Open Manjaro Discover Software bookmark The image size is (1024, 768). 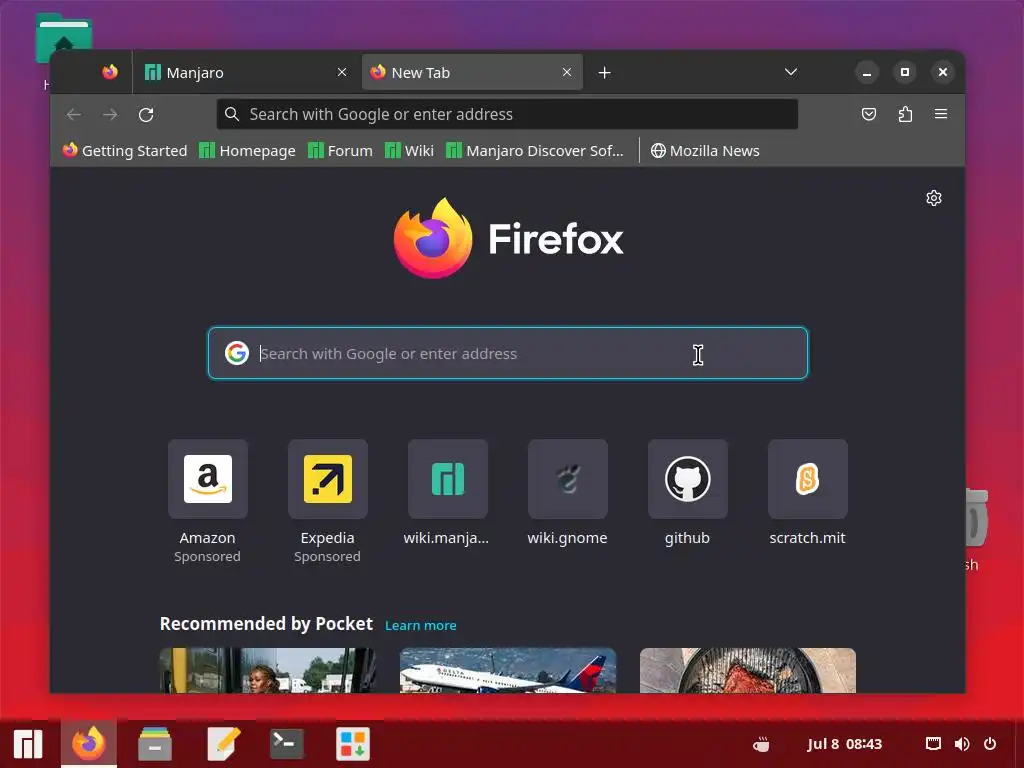535,151
